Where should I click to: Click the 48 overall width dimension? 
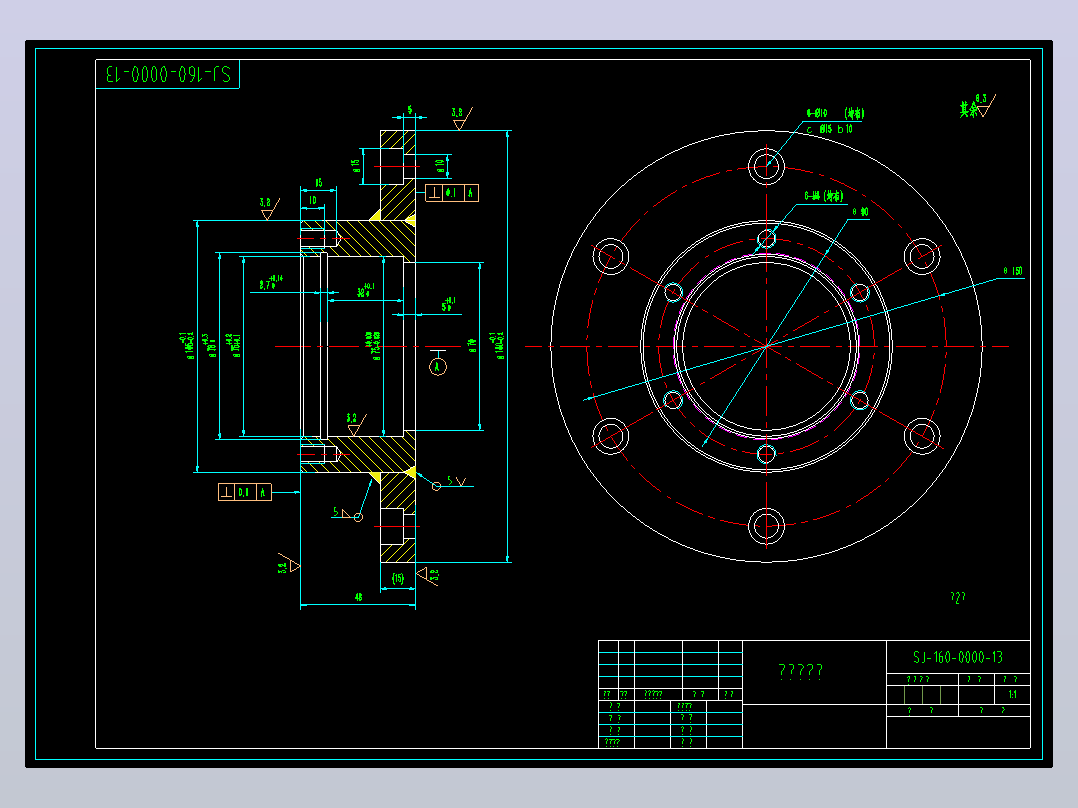[358, 598]
